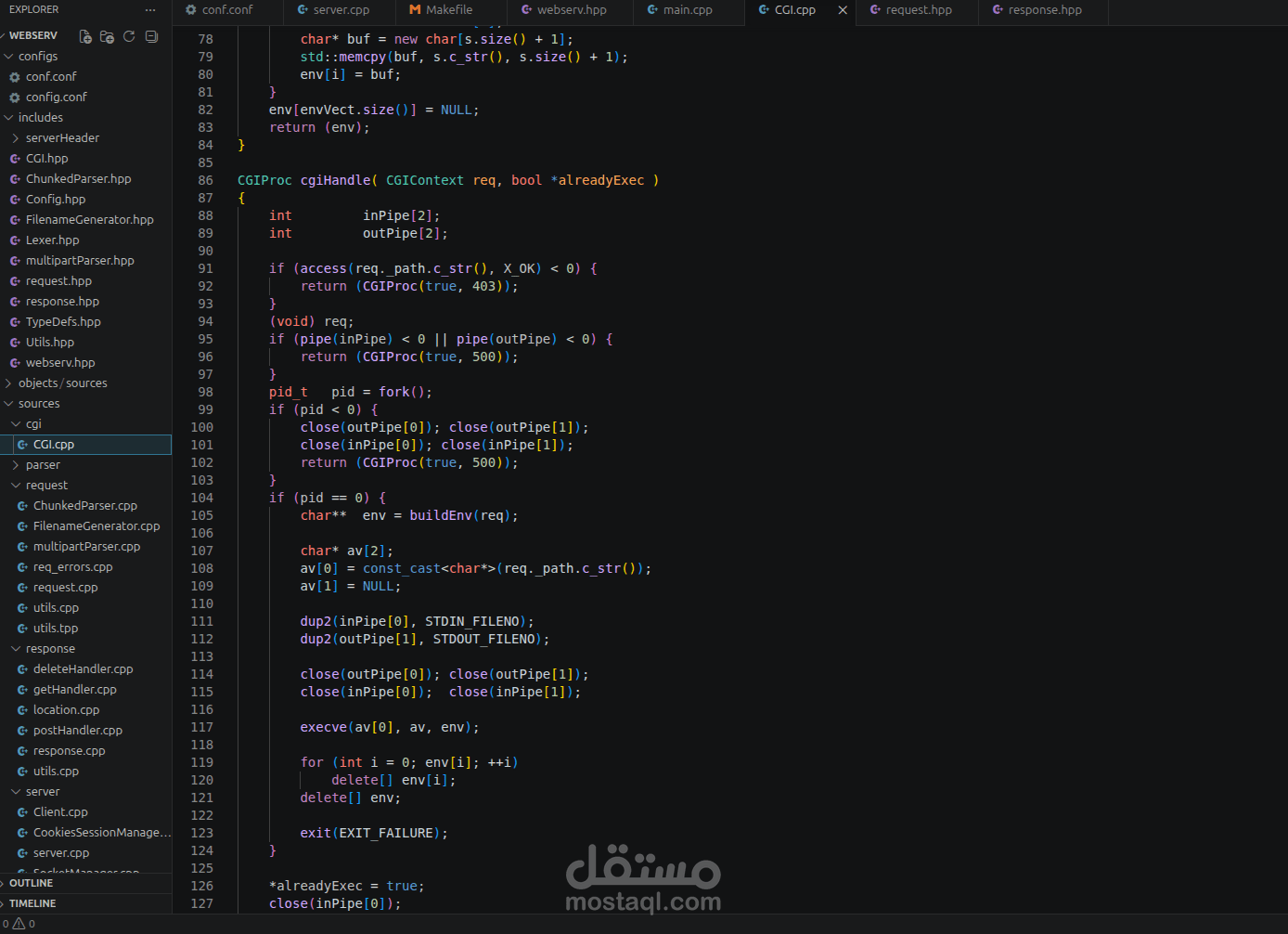
Task: Click the New Folder icon in explorer header
Action: (107, 36)
